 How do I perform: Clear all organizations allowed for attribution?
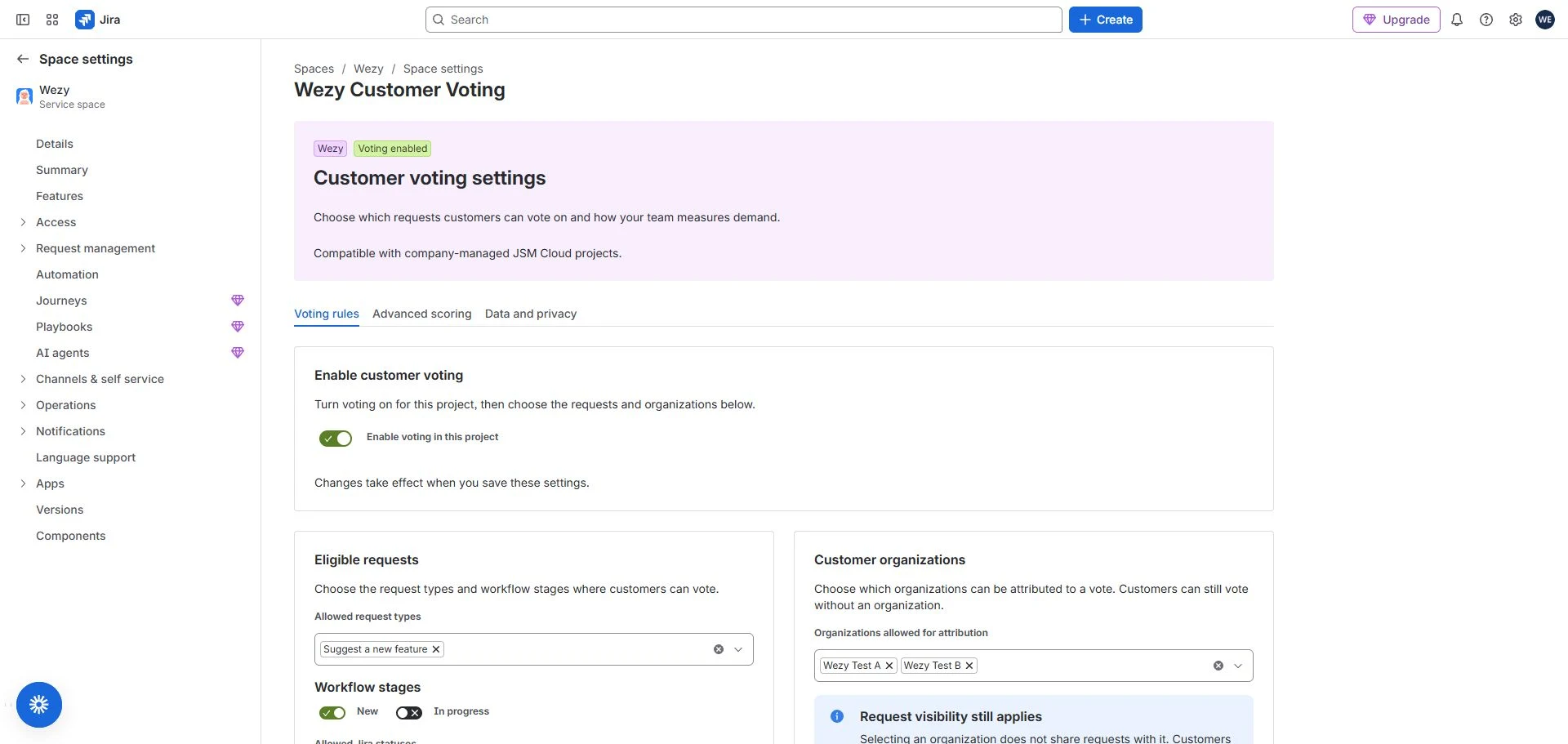1218,666
